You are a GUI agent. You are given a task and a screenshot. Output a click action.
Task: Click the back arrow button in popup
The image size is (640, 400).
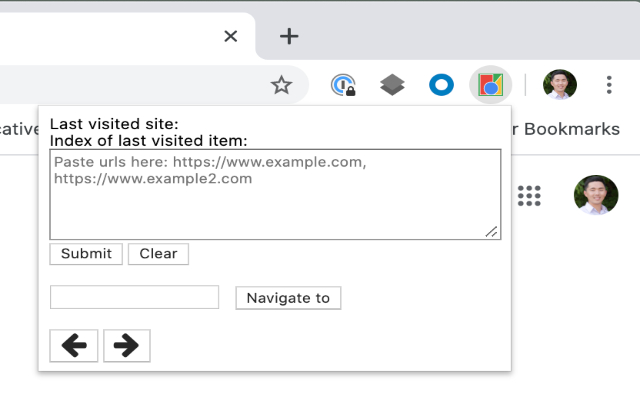pos(74,346)
